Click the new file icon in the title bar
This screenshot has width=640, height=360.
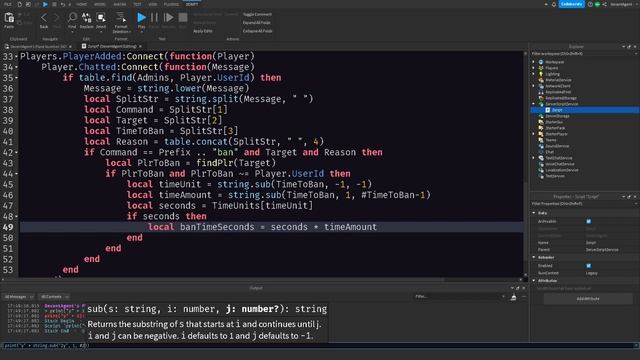tap(19, 4)
